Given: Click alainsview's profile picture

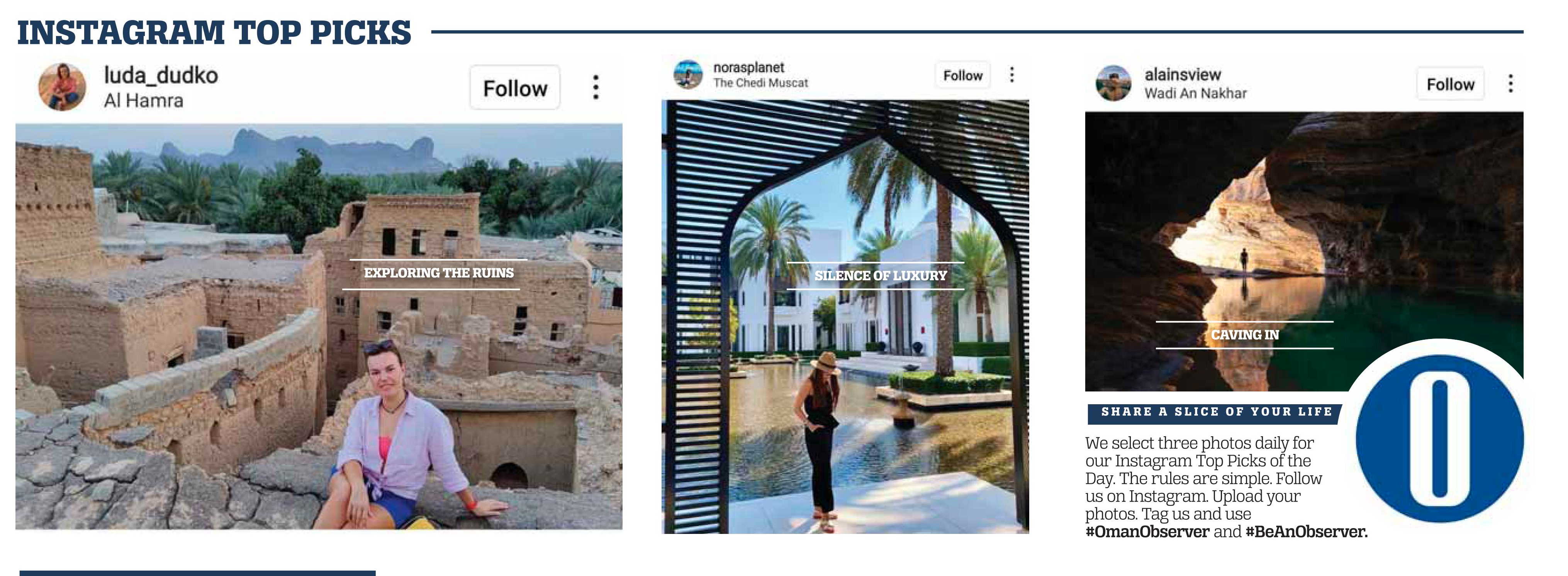Looking at the screenshot, I should (1113, 83).
